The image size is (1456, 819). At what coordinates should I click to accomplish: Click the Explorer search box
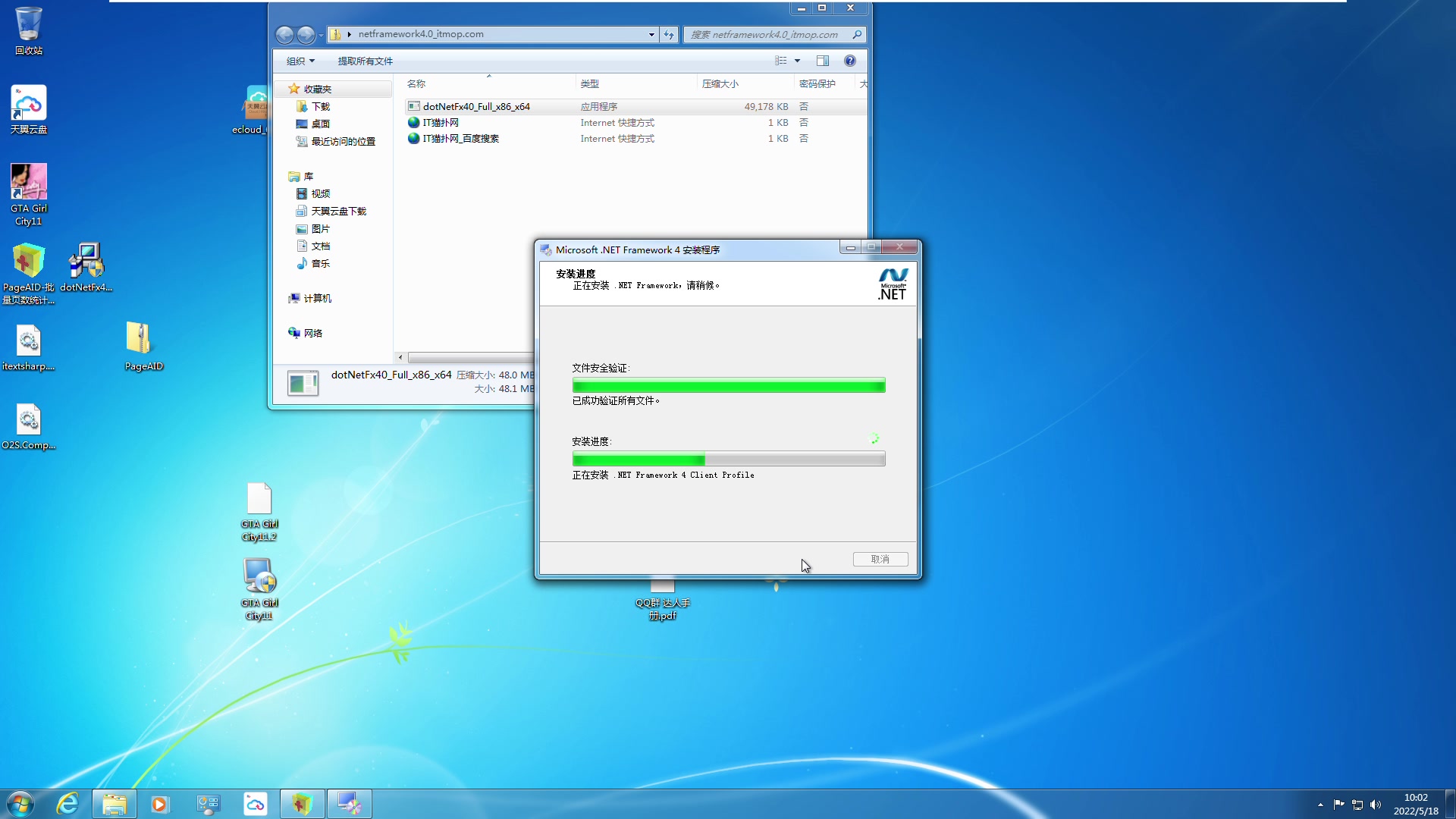773,34
